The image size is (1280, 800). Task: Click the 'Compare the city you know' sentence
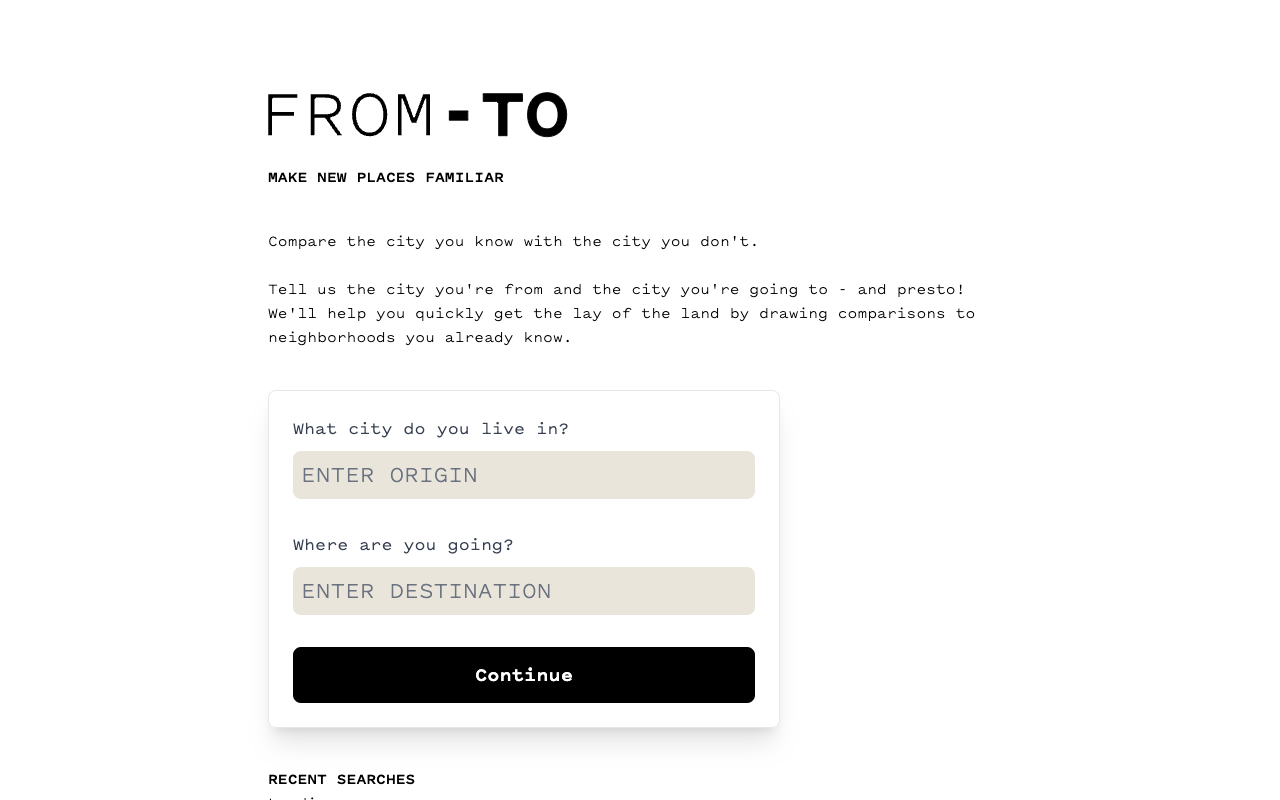click(x=513, y=241)
